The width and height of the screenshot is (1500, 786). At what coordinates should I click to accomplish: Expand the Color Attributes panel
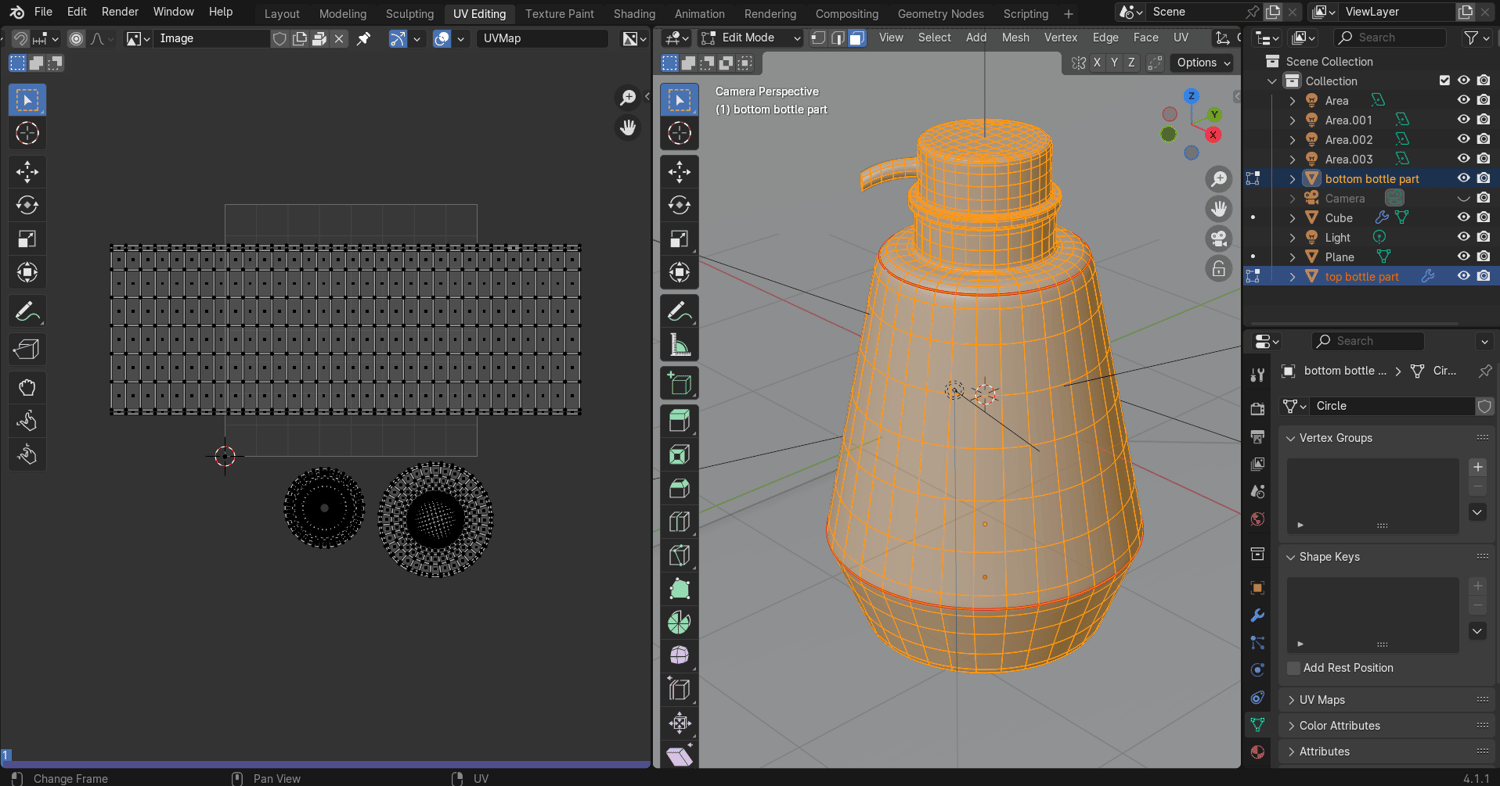pos(1338,726)
